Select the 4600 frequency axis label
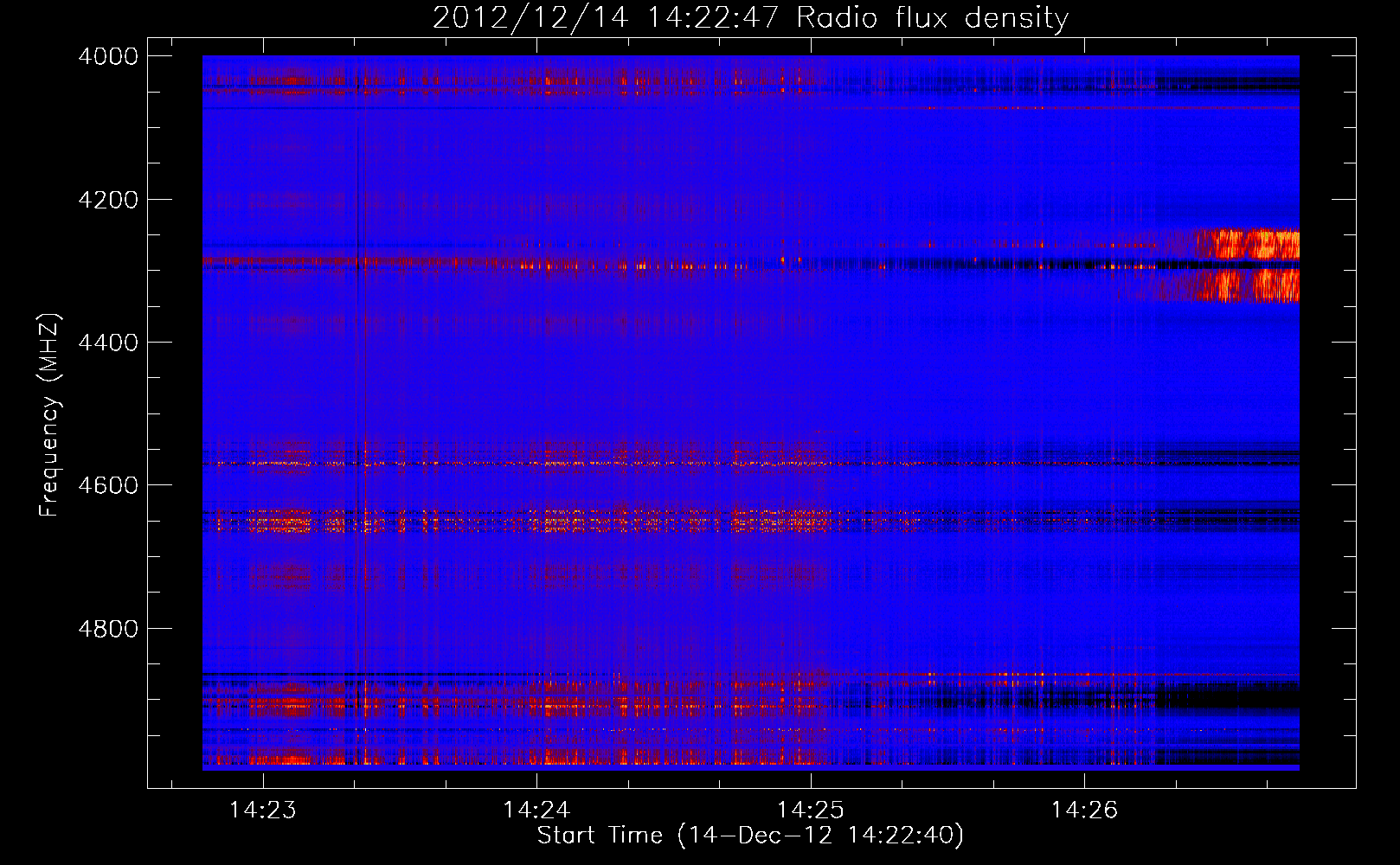 click(108, 485)
